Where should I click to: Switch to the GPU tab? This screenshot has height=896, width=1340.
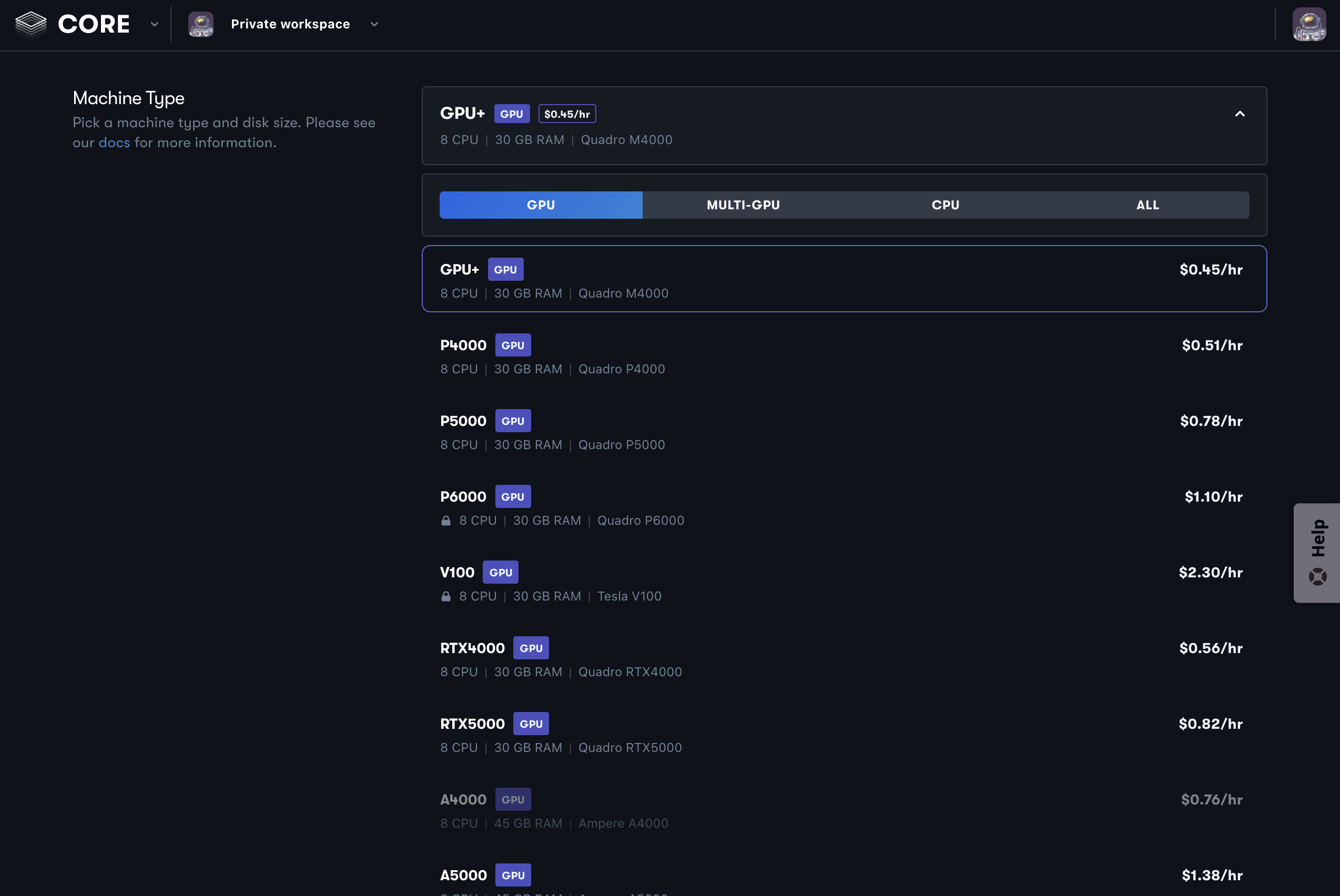541,205
